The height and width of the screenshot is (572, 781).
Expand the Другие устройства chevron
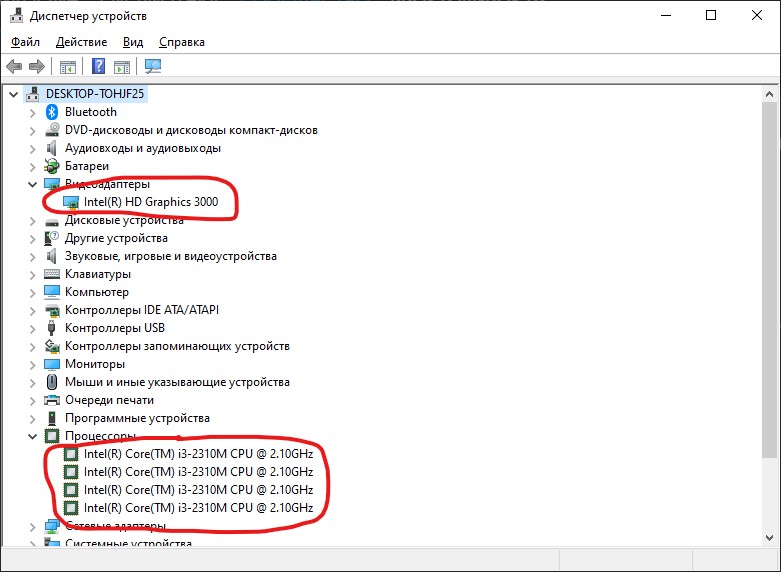tap(32, 239)
